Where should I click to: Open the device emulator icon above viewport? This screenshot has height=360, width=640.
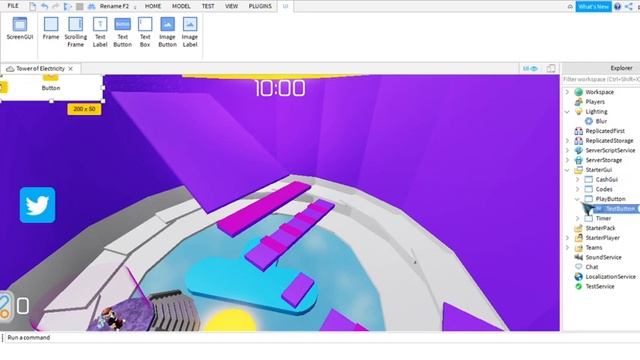(x=551, y=68)
